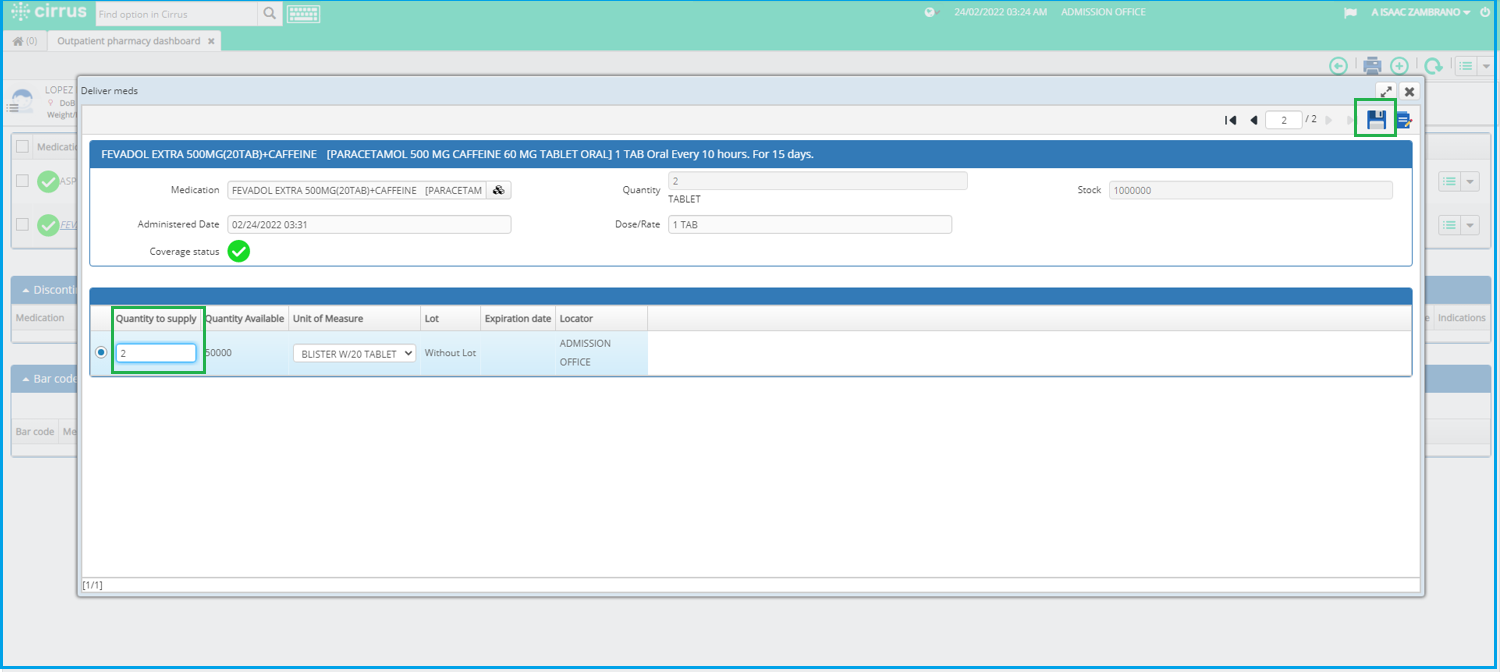Click the search magnifier in Cirrus bar
This screenshot has width=1500, height=672.
coord(269,14)
